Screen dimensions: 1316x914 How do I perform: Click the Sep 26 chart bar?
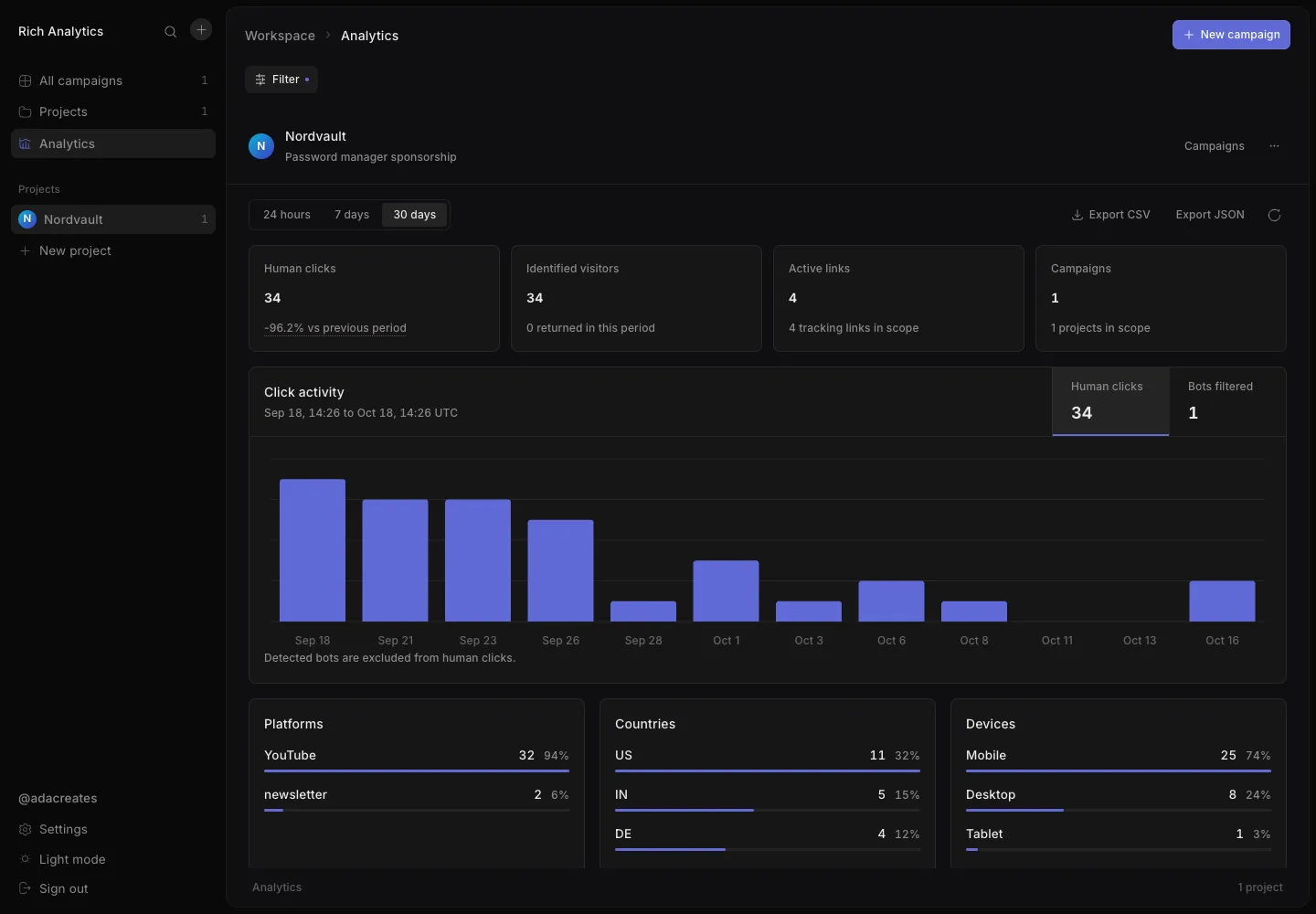coord(560,570)
